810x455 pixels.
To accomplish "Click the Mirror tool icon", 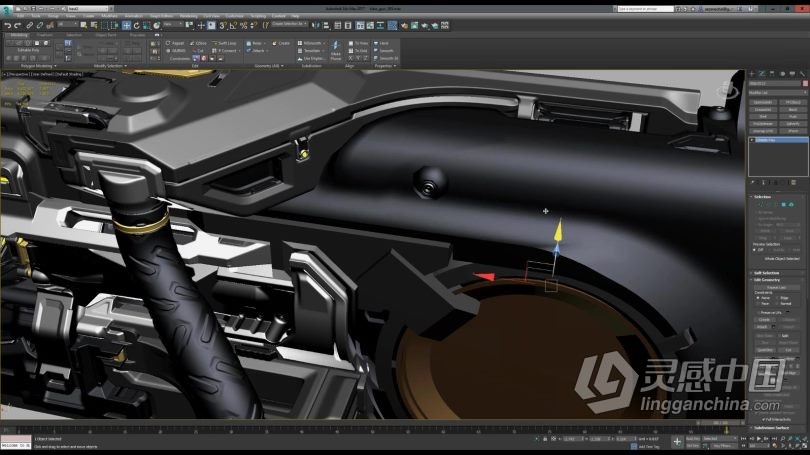I will (316, 25).
